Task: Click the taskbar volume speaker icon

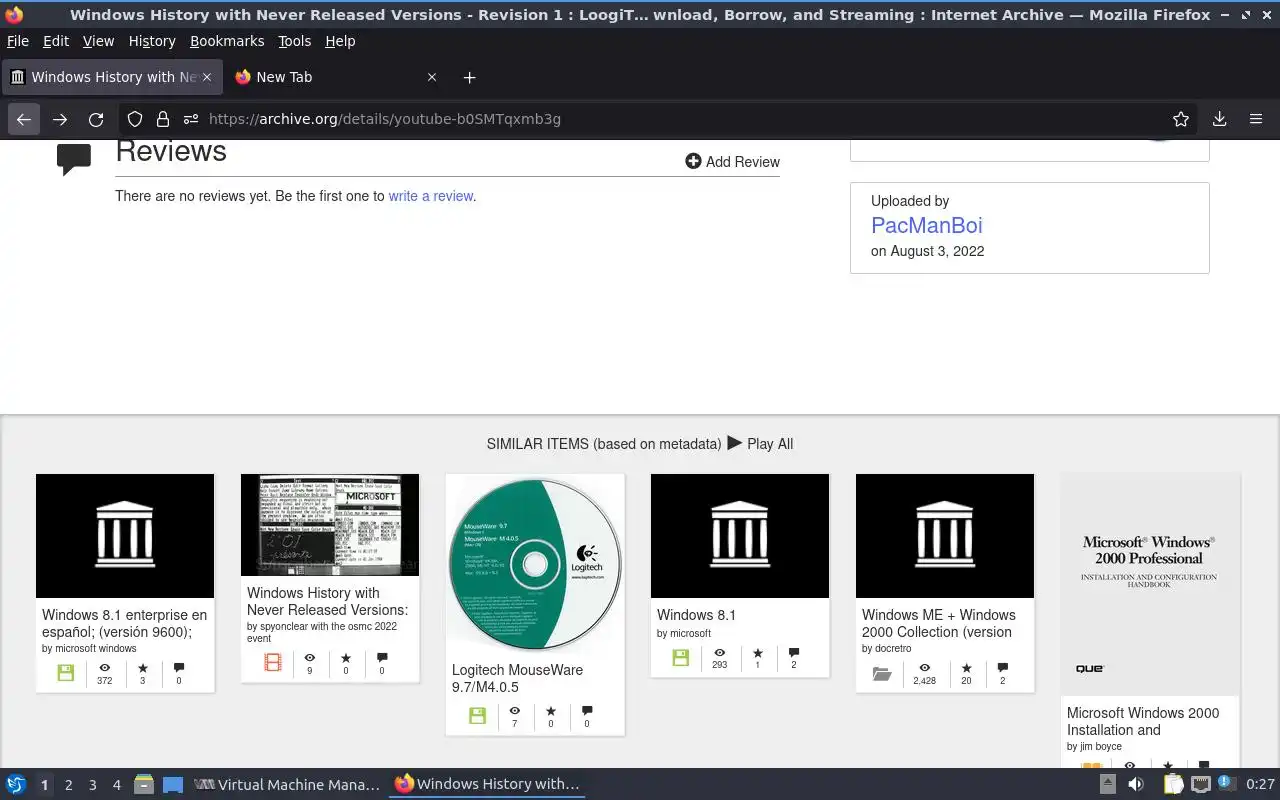Action: (x=1135, y=785)
